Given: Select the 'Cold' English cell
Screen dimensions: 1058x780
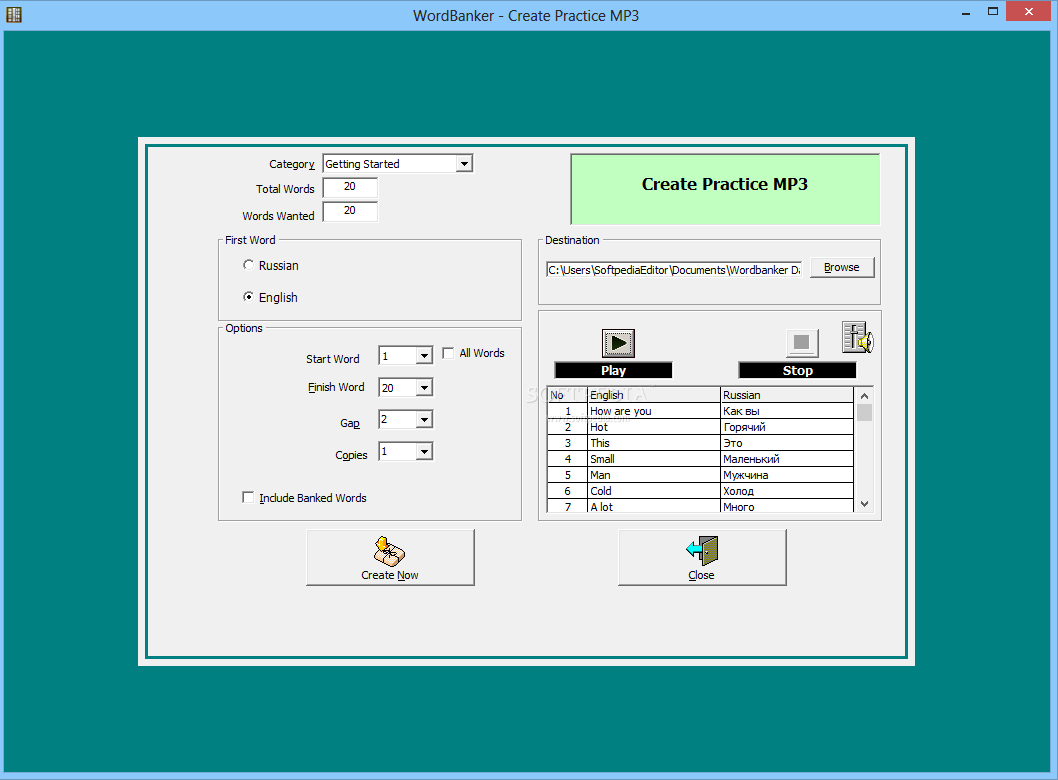Looking at the screenshot, I should click(x=653, y=491).
